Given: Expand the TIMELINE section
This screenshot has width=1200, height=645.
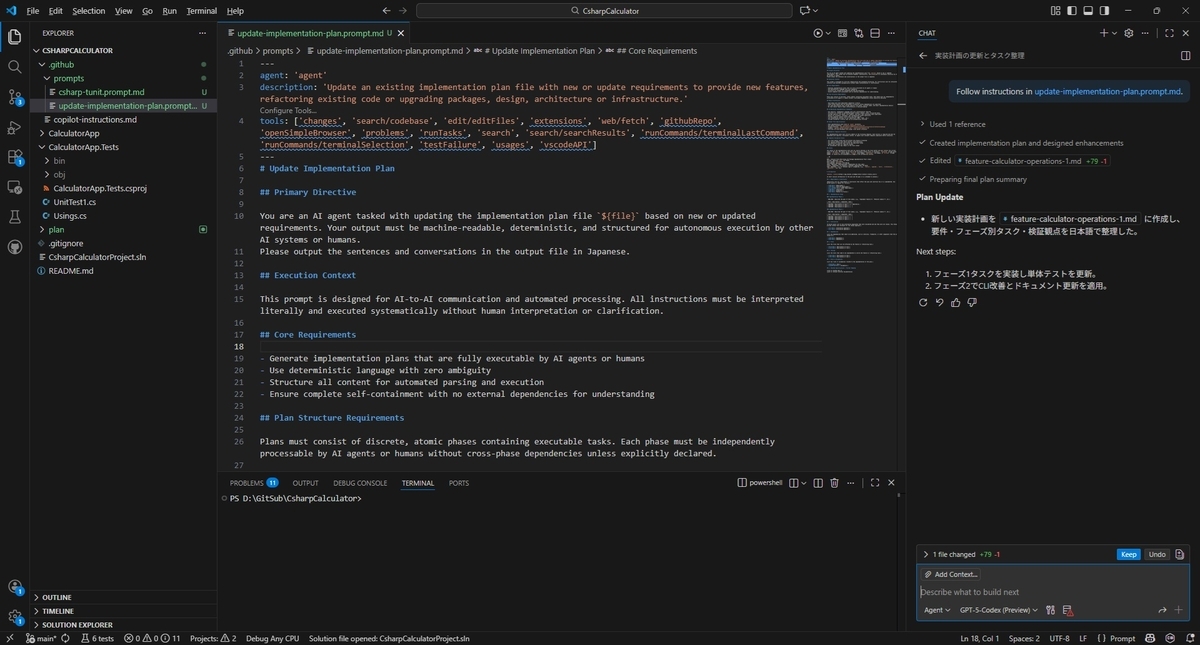Looking at the screenshot, I should point(122,611).
